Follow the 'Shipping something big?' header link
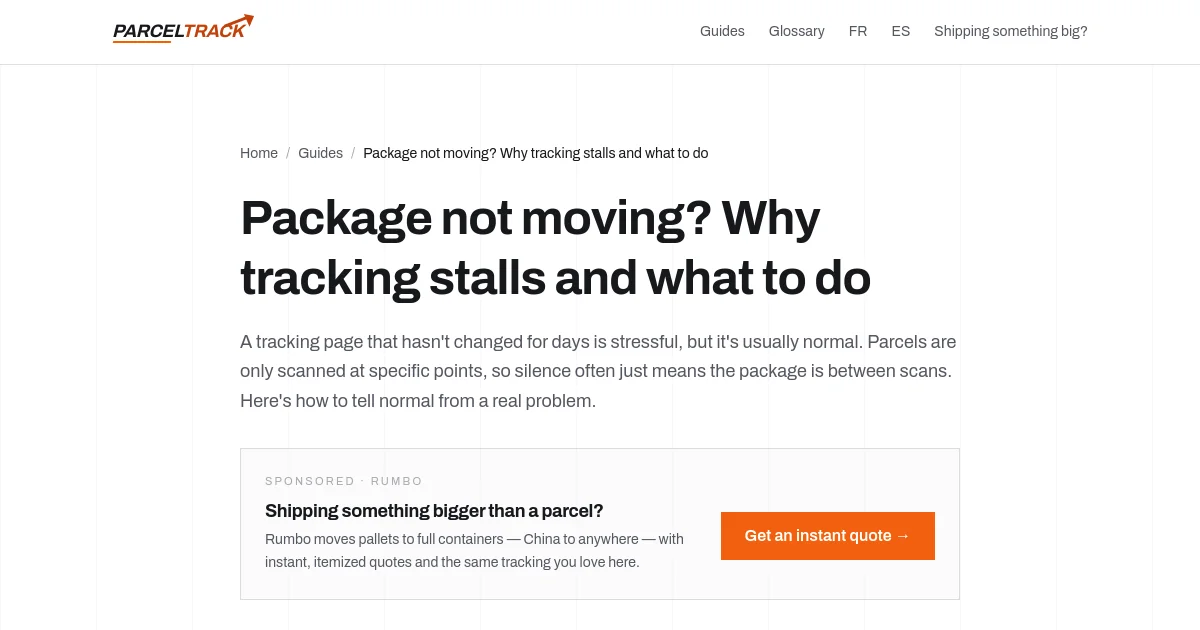Screen dimensions: 1200x630 coord(1011,31)
